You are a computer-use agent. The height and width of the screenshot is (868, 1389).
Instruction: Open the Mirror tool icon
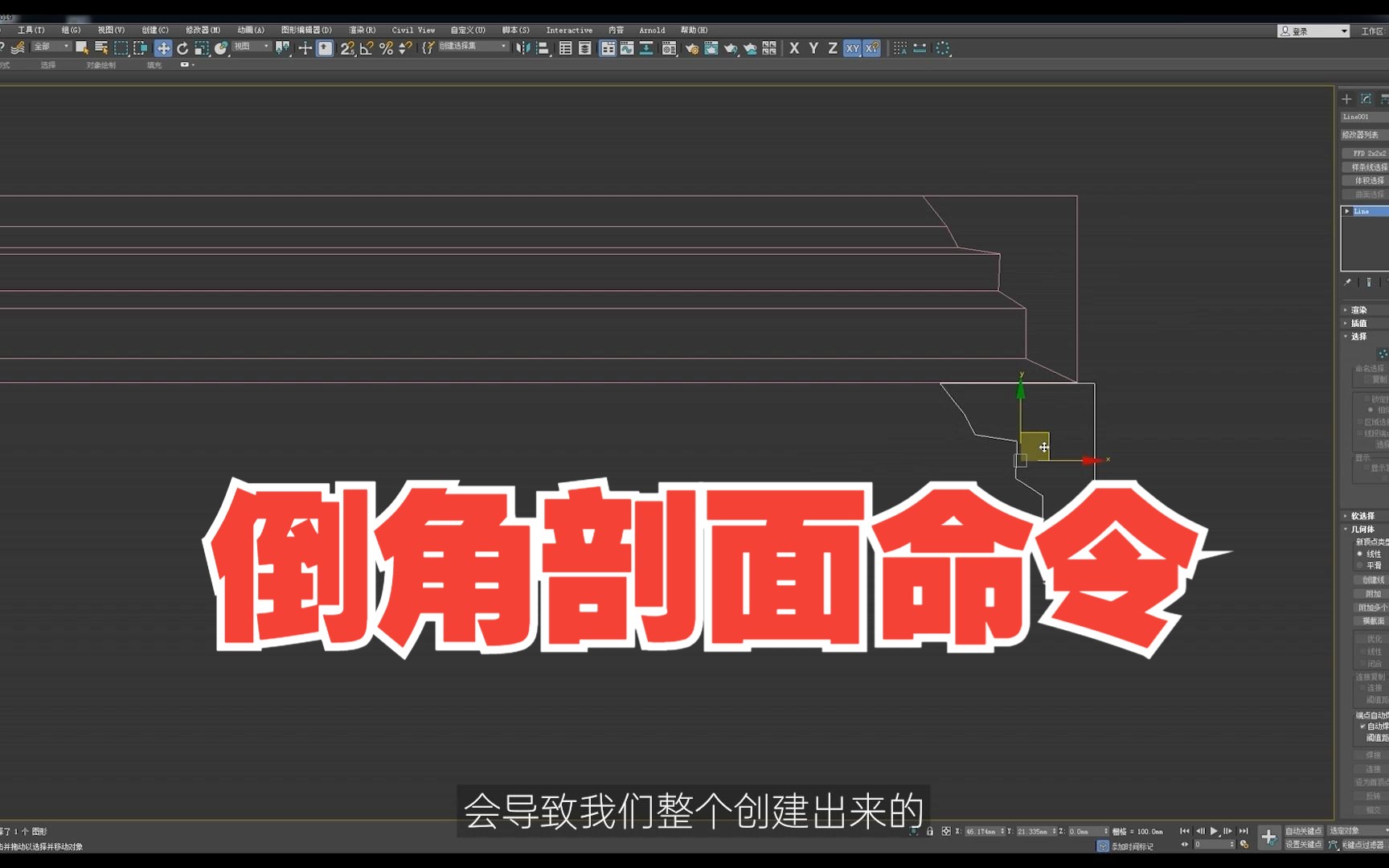pos(522,48)
